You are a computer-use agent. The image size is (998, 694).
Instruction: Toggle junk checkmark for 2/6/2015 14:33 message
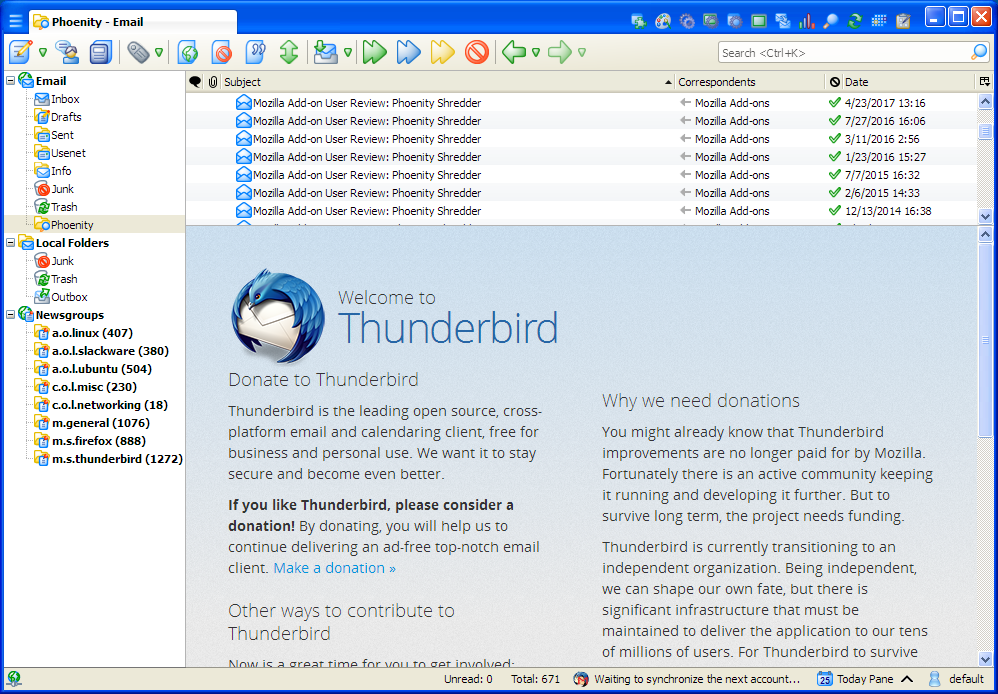[834, 192]
